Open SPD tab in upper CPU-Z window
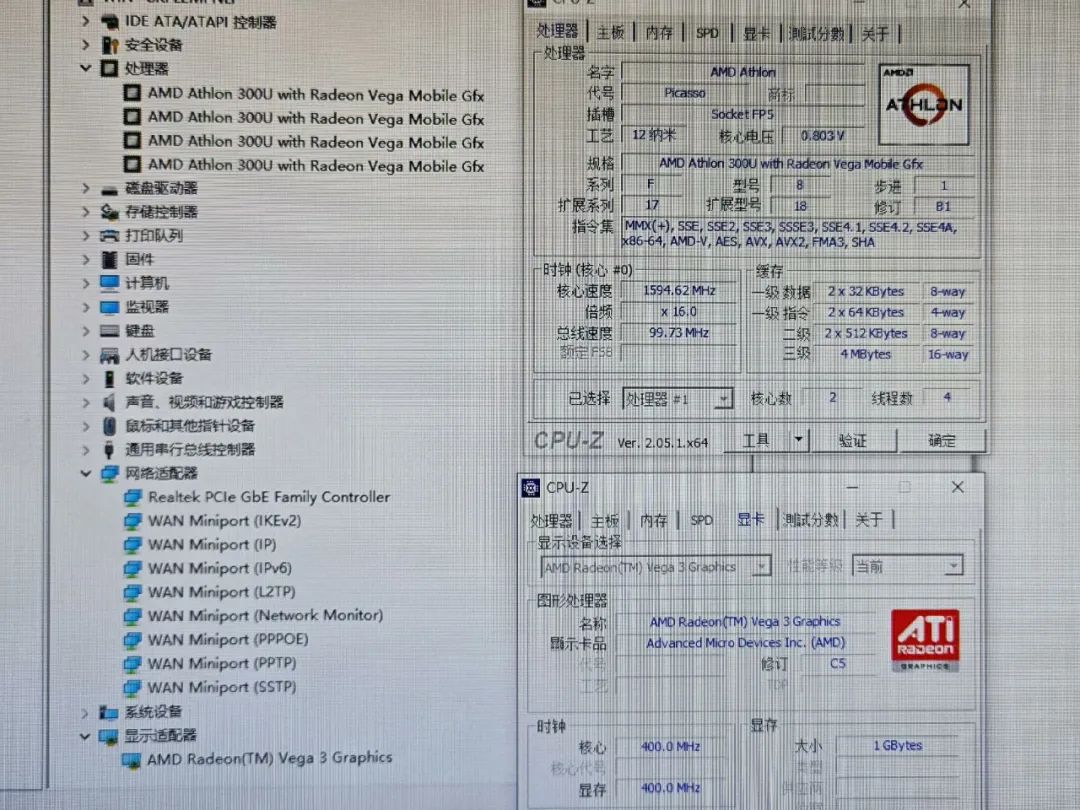The image size is (1080, 810). point(707,32)
